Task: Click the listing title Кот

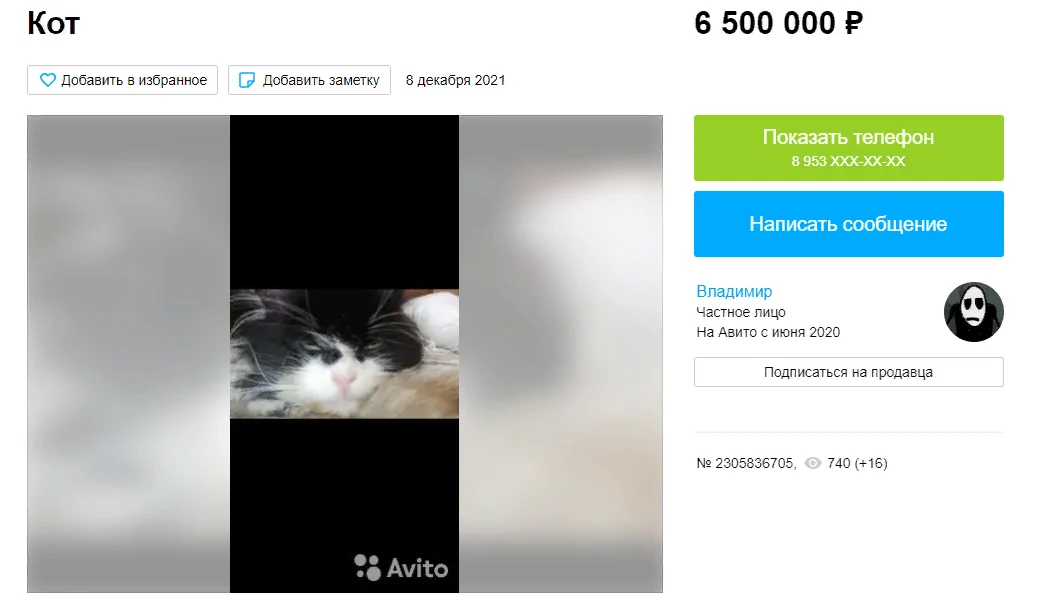Action: click(53, 23)
